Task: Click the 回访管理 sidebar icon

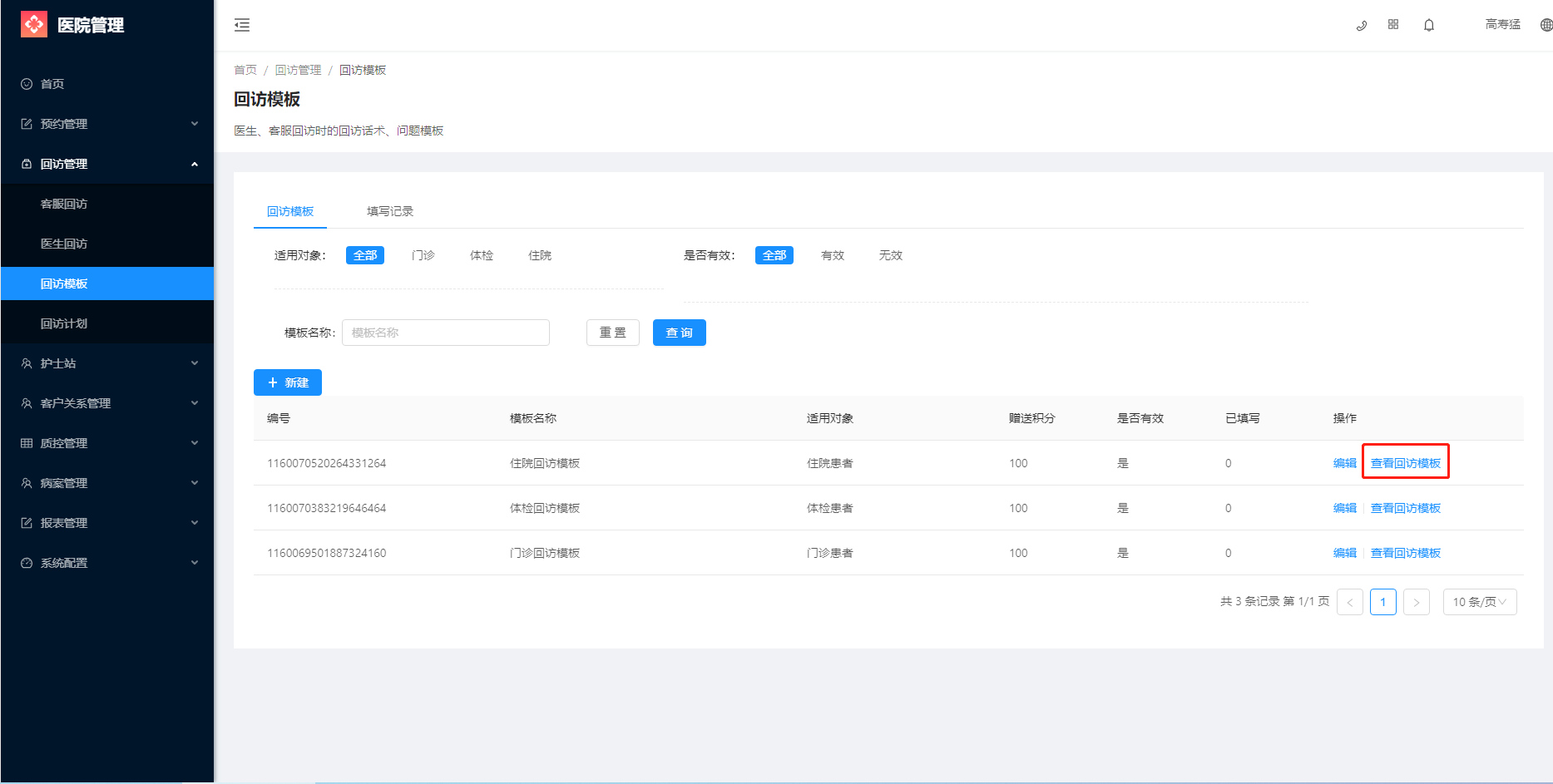Action: click(27, 164)
